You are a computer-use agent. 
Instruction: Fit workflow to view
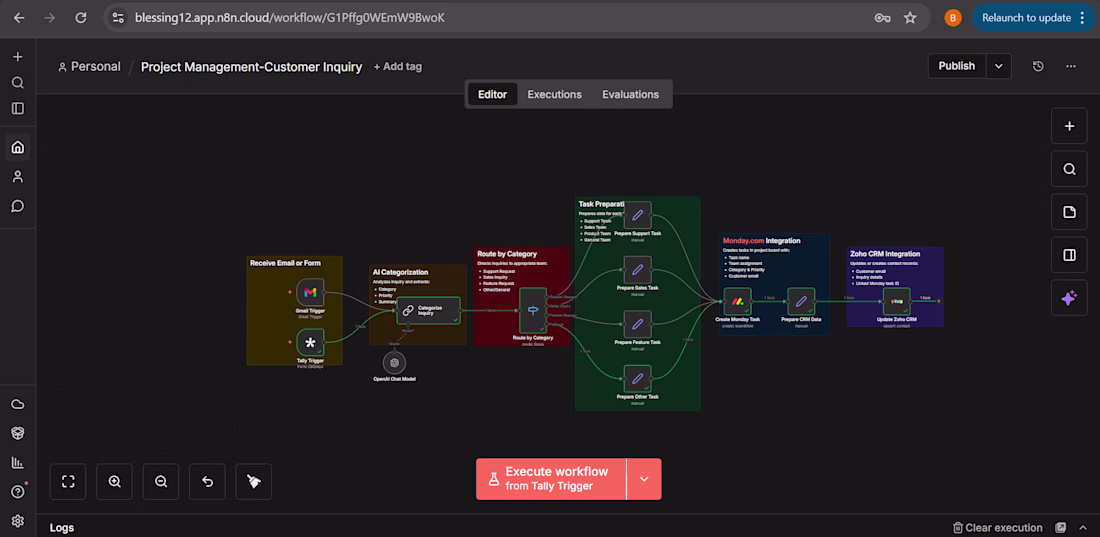pyautogui.click(x=68, y=482)
